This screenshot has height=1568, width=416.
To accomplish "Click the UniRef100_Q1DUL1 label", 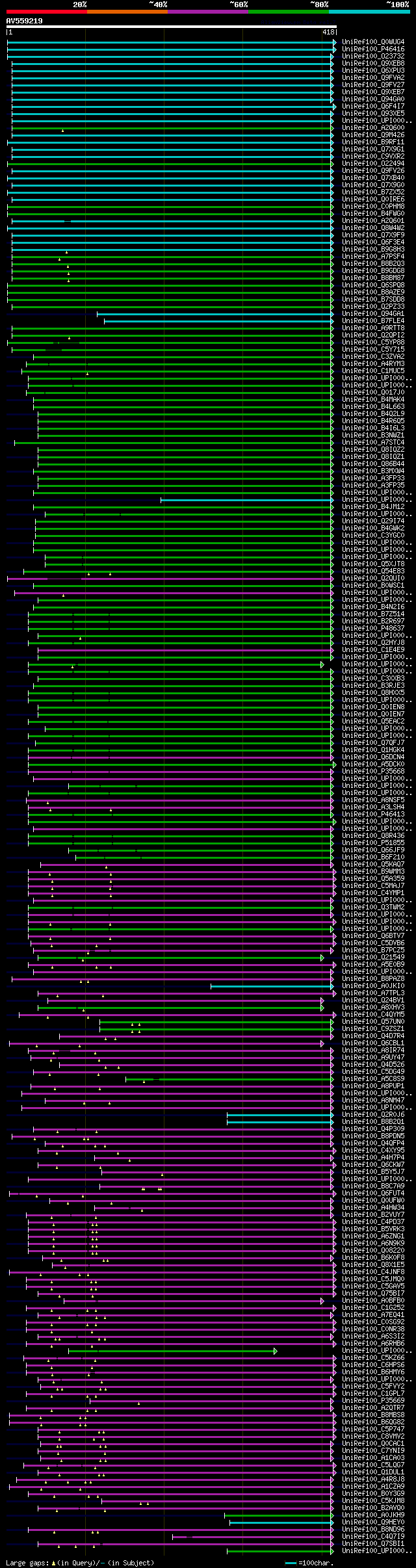I will 373,1472.
